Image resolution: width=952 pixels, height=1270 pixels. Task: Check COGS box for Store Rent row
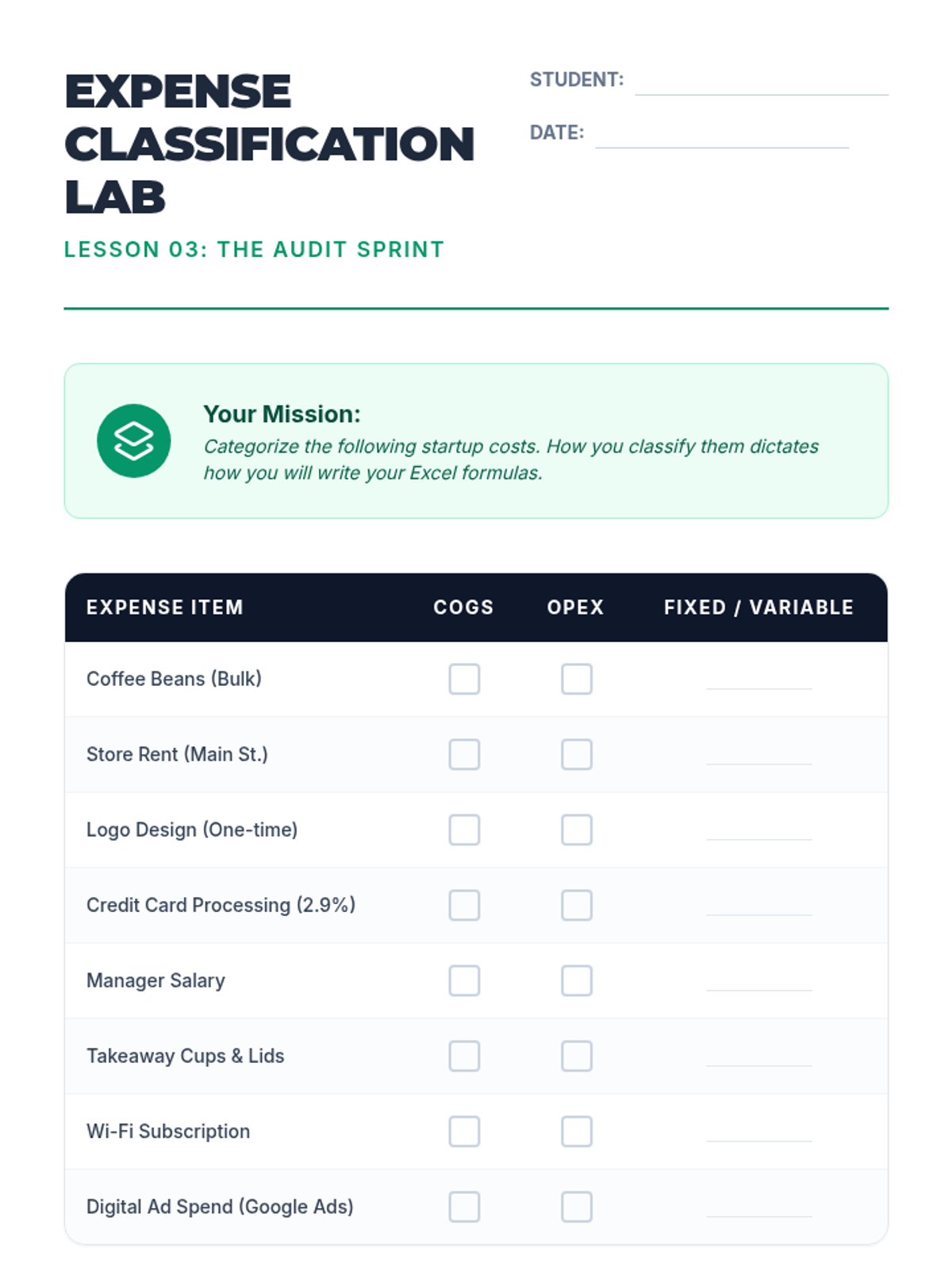click(464, 754)
